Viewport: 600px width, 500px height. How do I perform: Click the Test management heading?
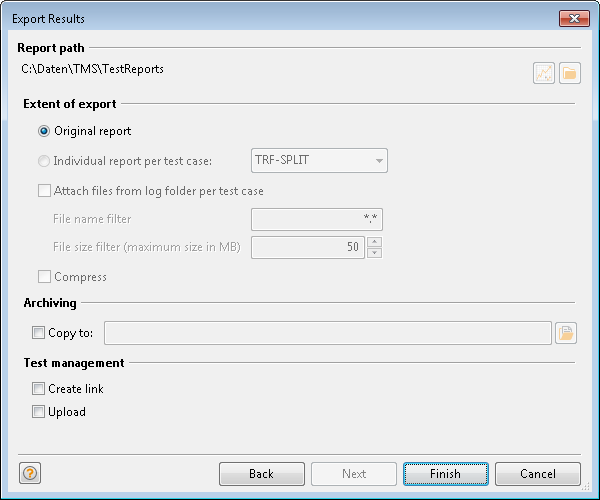(x=74, y=363)
